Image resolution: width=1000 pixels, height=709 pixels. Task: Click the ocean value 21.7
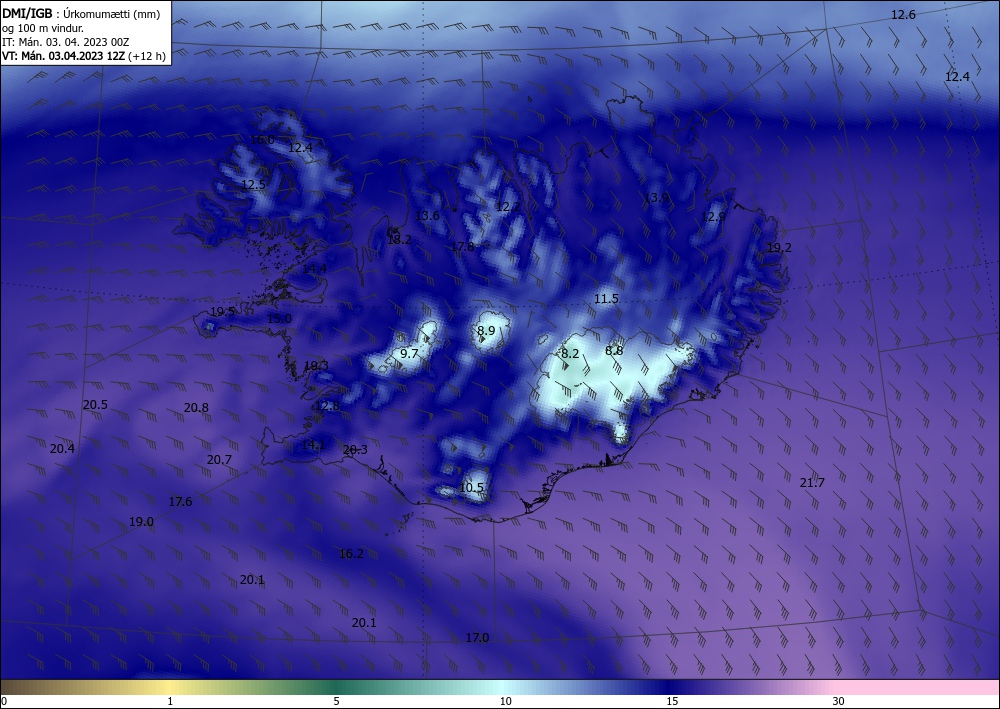click(x=812, y=483)
